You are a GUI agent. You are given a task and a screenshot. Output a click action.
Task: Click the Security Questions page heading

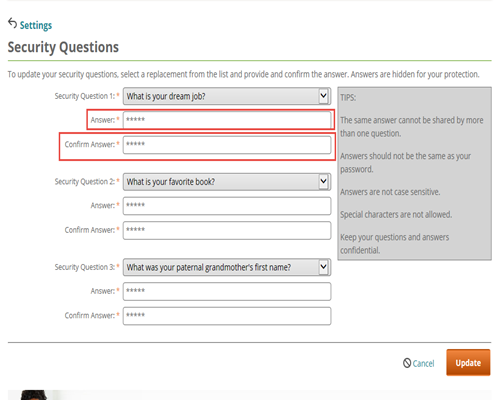63,47
